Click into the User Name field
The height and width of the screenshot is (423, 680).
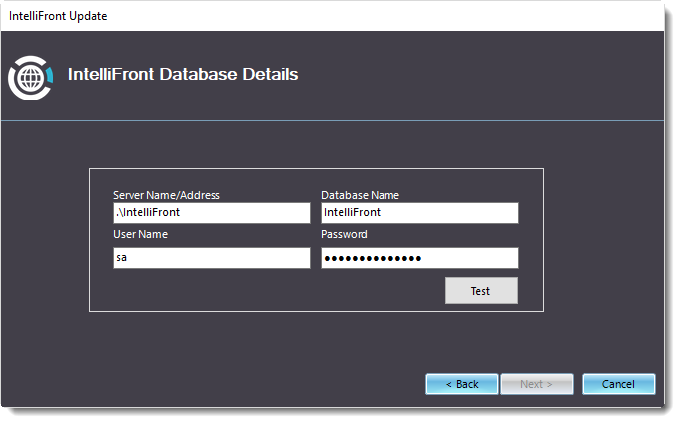[x=212, y=258]
